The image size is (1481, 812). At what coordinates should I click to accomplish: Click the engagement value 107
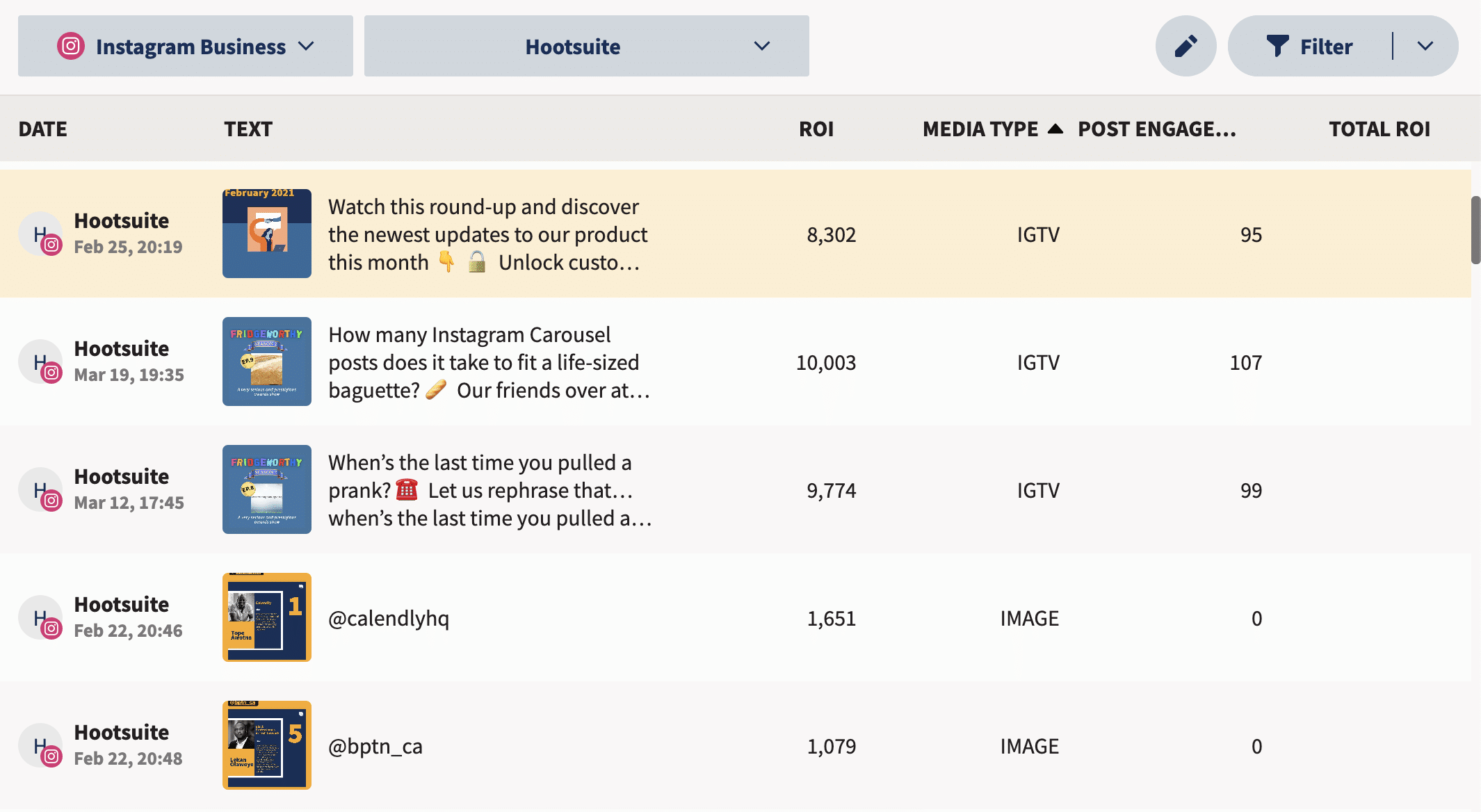coord(1246,362)
